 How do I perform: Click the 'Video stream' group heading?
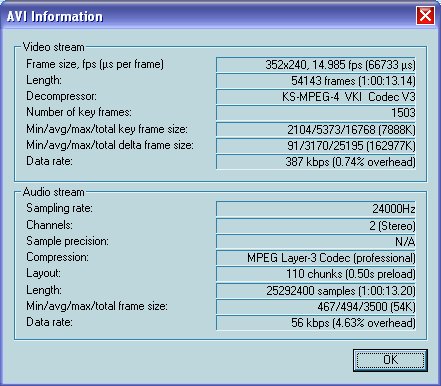(x=53, y=47)
